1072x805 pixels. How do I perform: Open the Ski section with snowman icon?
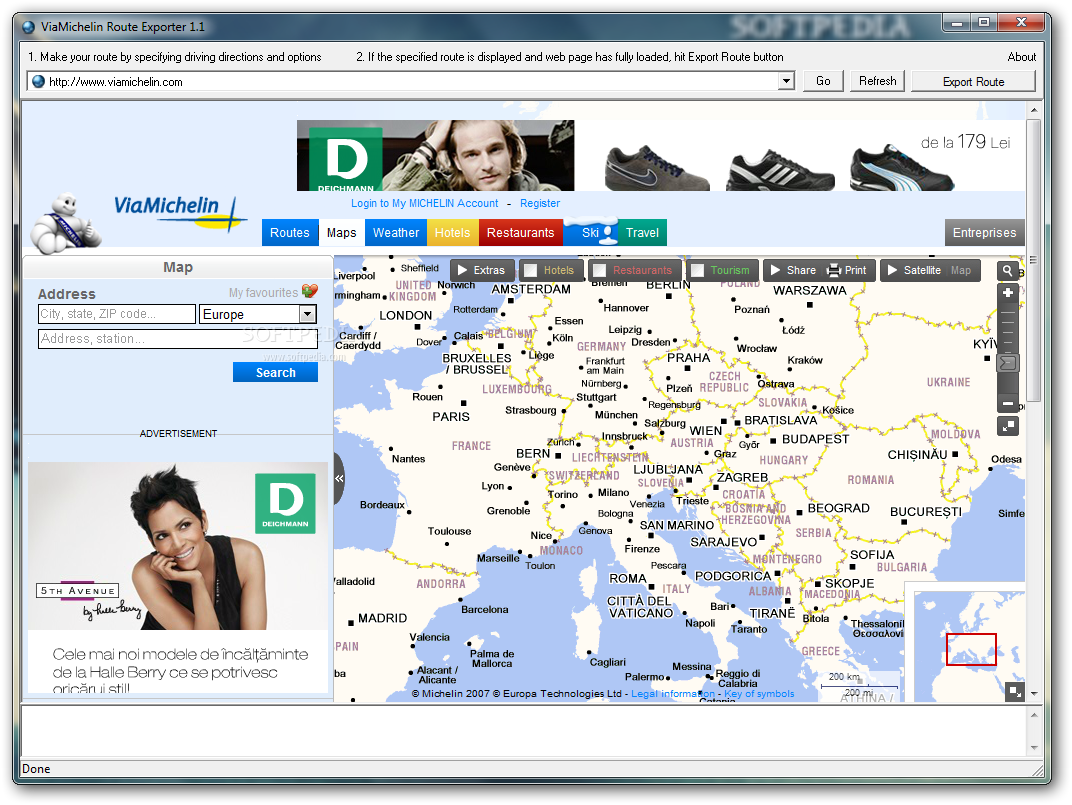(x=591, y=233)
